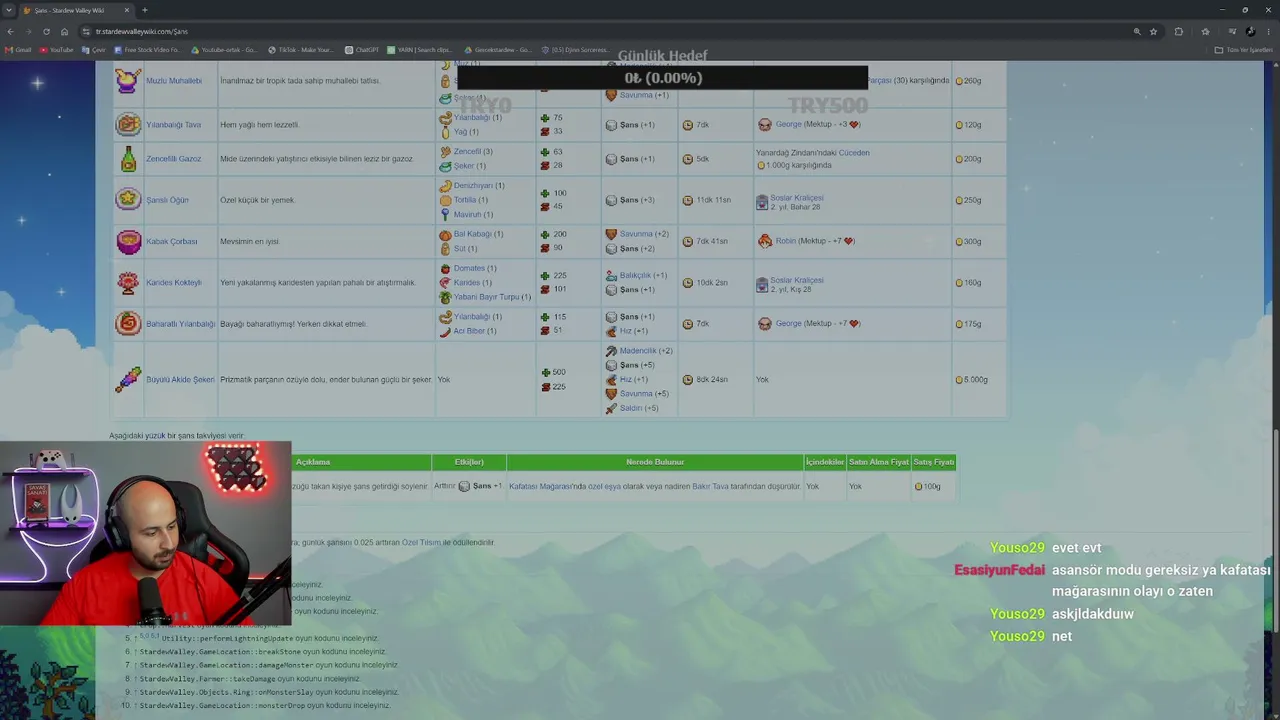This screenshot has height=720, width=1280.
Task: Open the Tortilla ingredient link
Action: (465, 200)
